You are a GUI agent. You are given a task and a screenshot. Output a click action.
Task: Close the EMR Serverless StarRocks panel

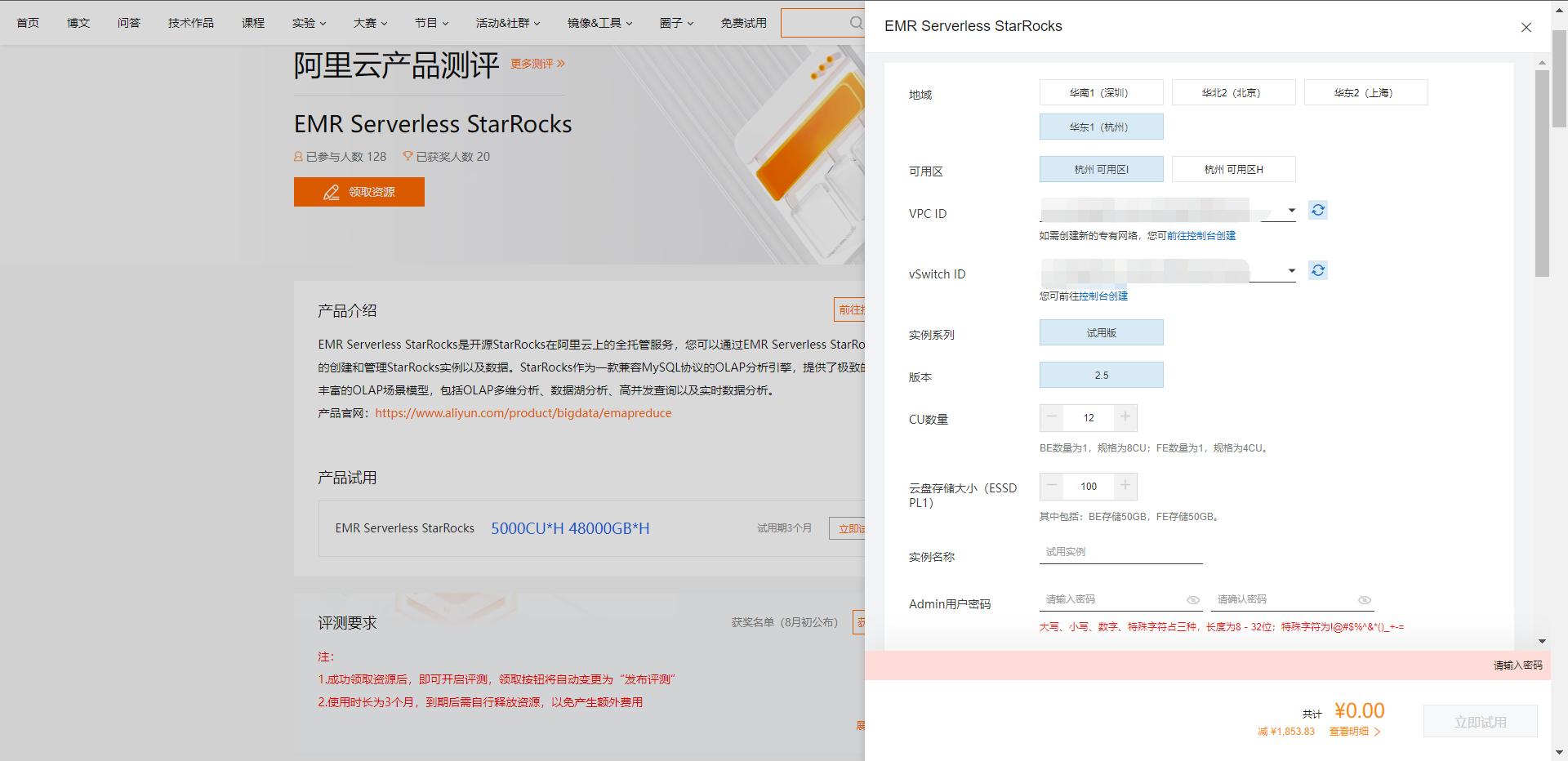pos(1526,28)
